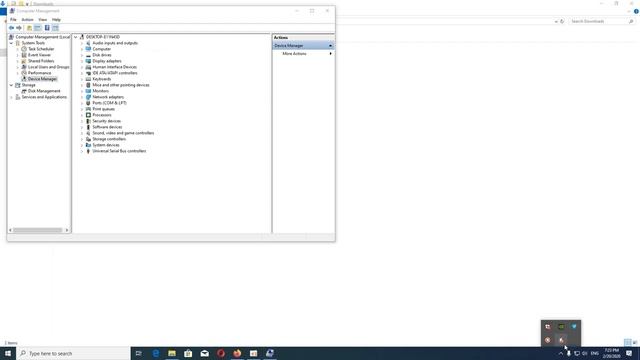Select System devices category
This screenshot has height=360, width=640.
point(106,145)
